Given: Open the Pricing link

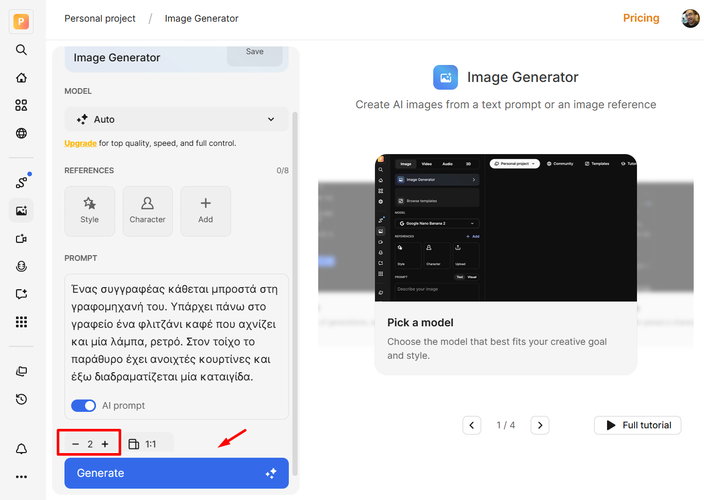Looking at the screenshot, I should (641, 18).
